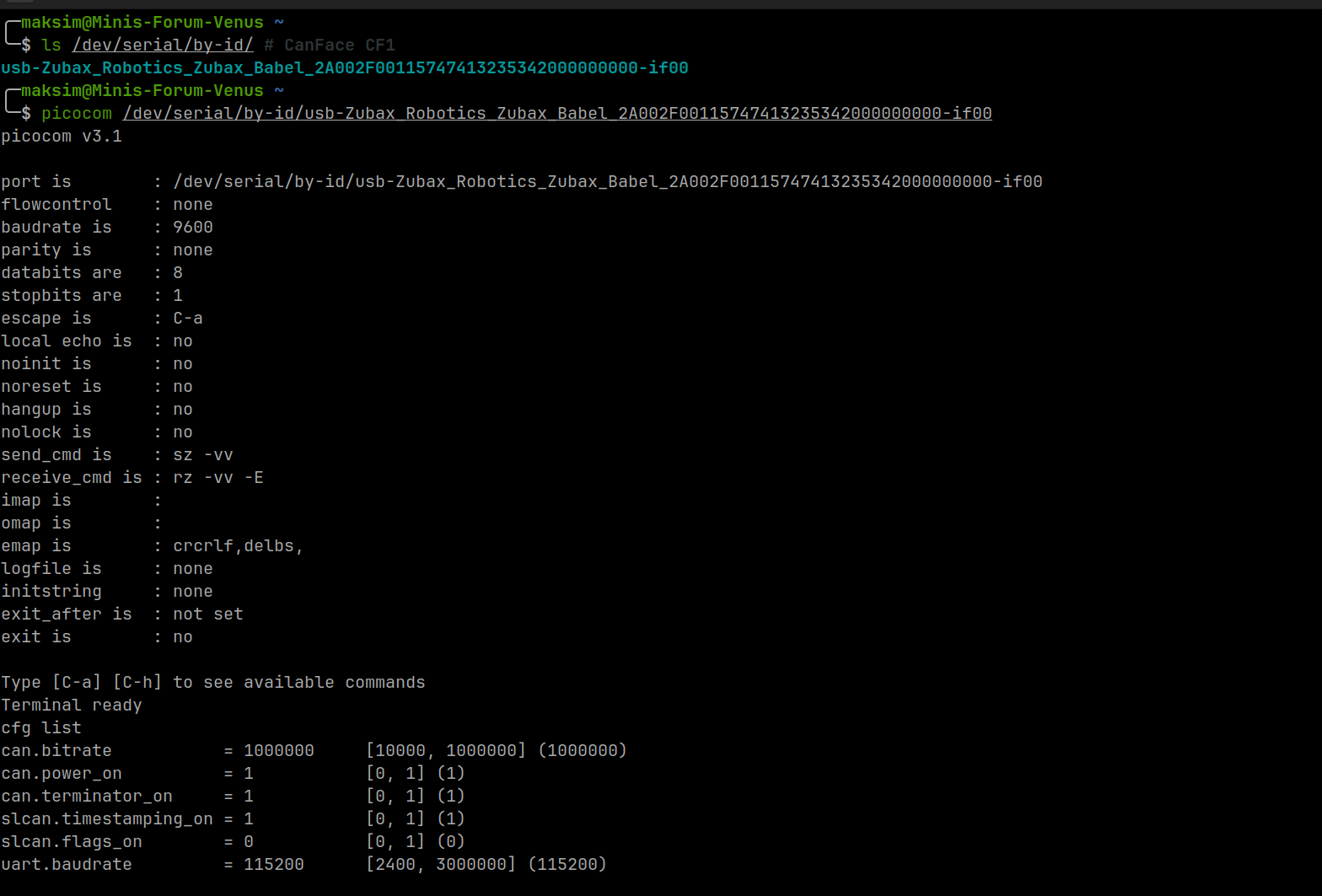Image resolution: width=1322 pixels, height=896 pixels.
Task: Click the underlined device path in picocom command
Action: pos(556,113)
